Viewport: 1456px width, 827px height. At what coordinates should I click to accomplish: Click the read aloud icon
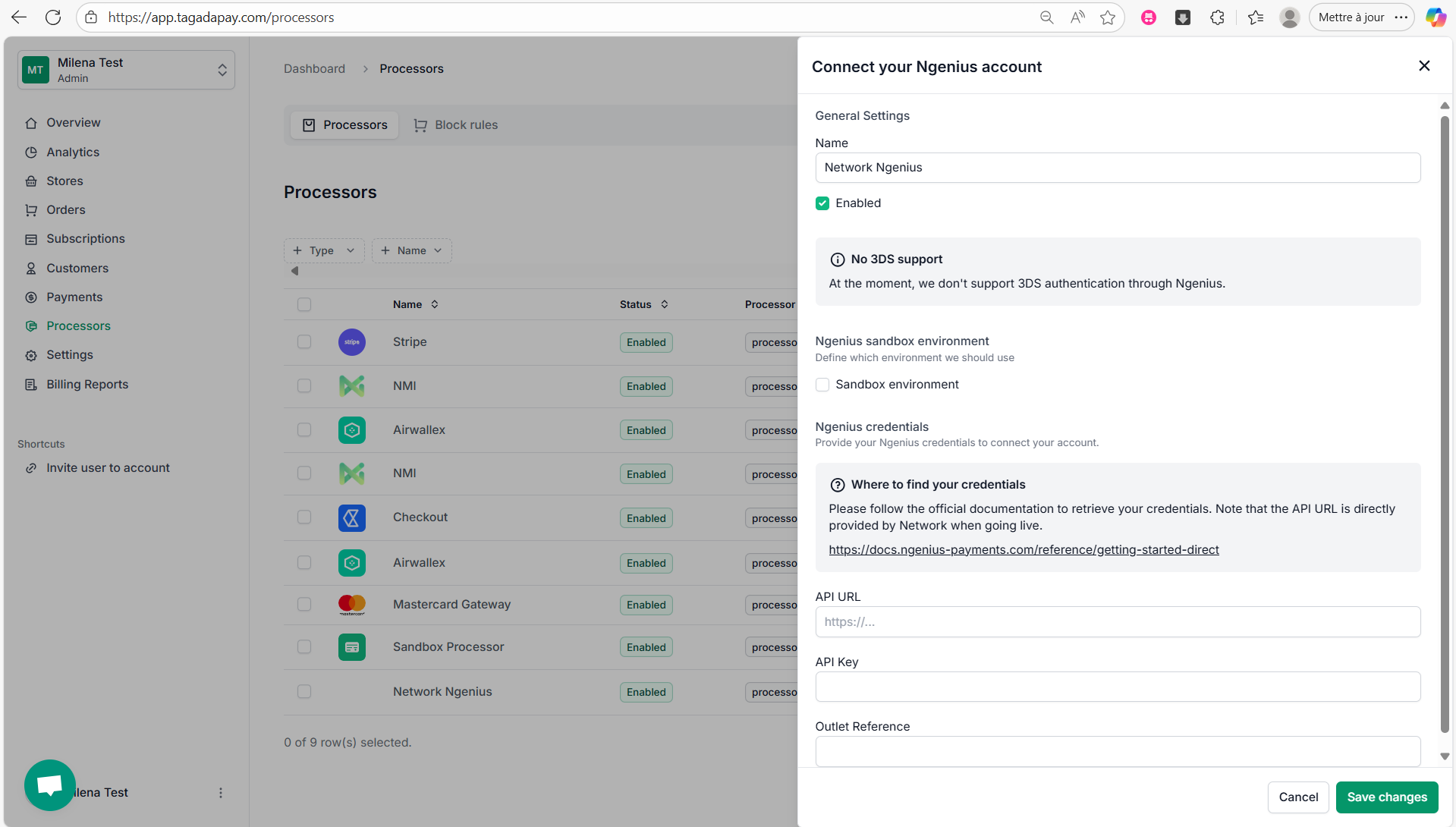click(x=1077, y=17)
